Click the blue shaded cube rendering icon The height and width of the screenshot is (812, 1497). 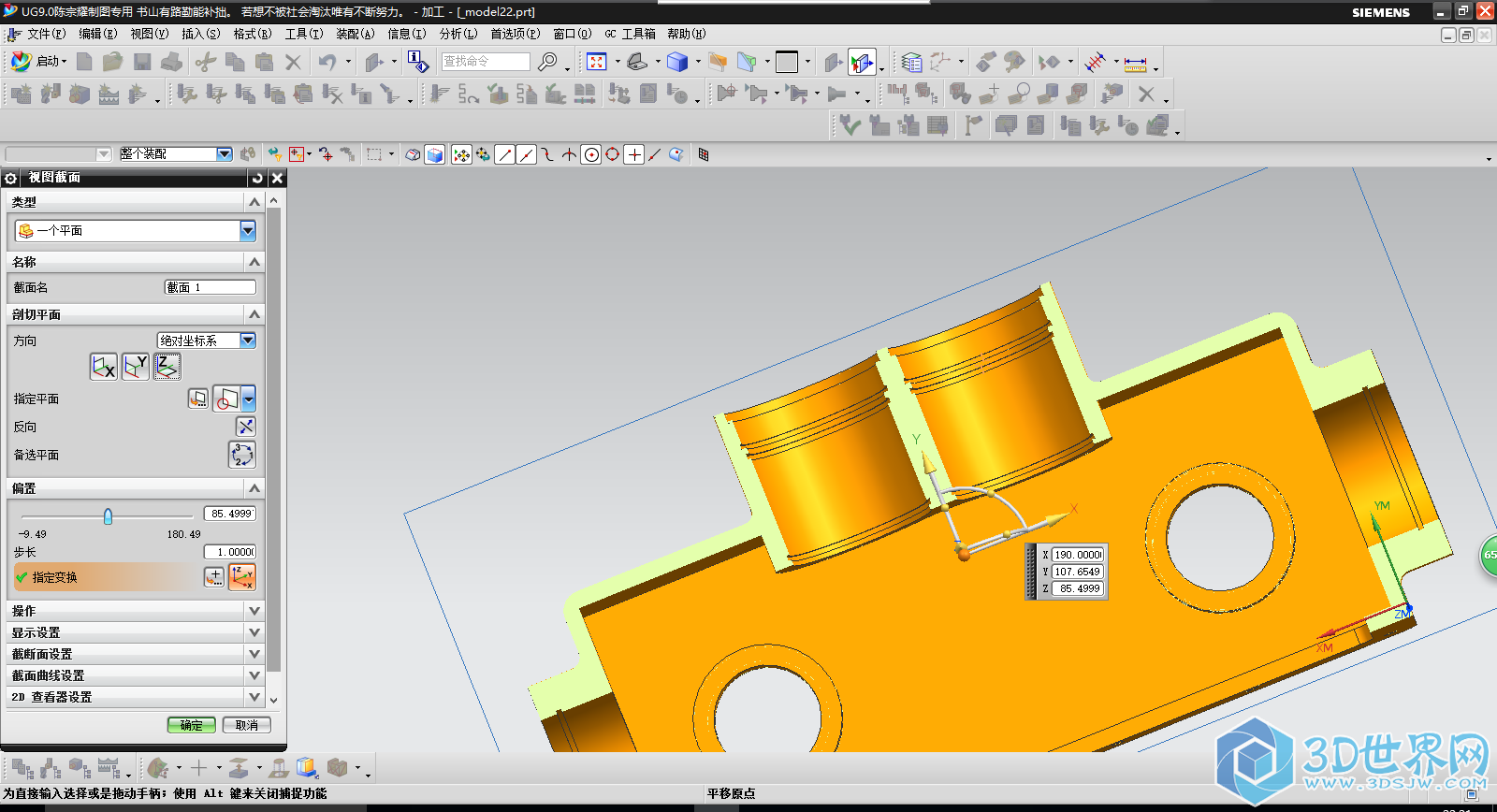pos(677,62)
